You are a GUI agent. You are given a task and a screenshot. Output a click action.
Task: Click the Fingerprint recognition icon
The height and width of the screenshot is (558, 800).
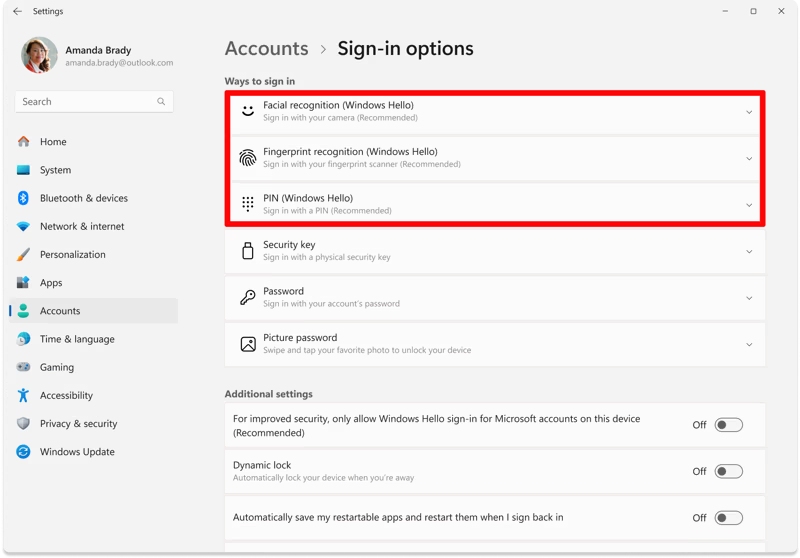248,158
